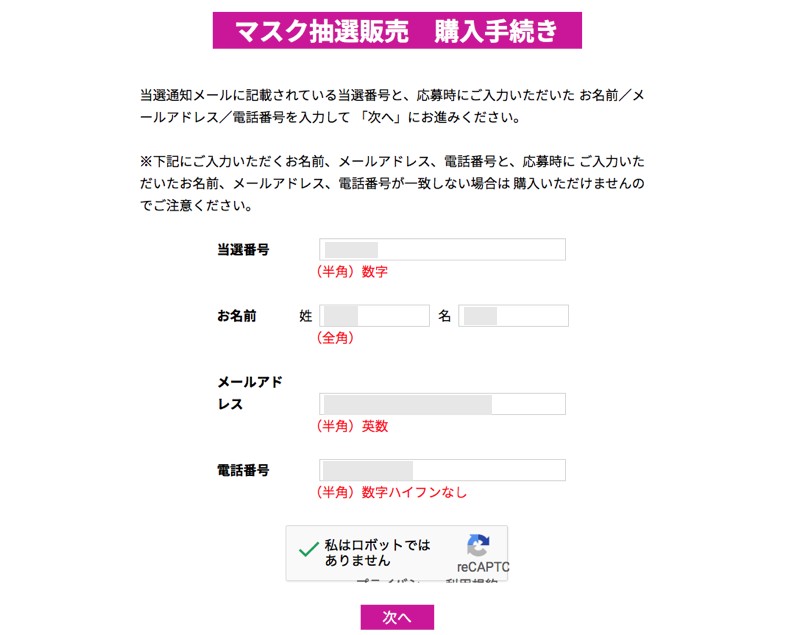
Task: Click the (半角)数字ハイフンなし hint text
Action: coord(391,492)
